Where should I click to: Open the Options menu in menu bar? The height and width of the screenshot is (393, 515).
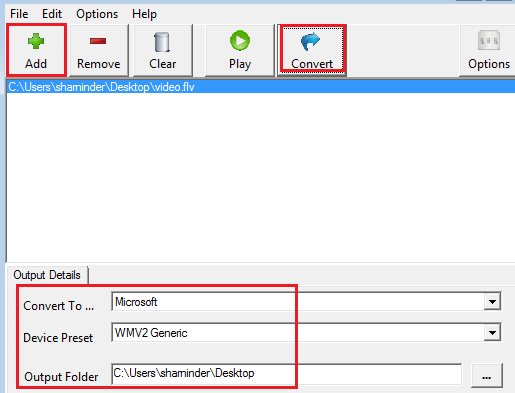[97, 14]
